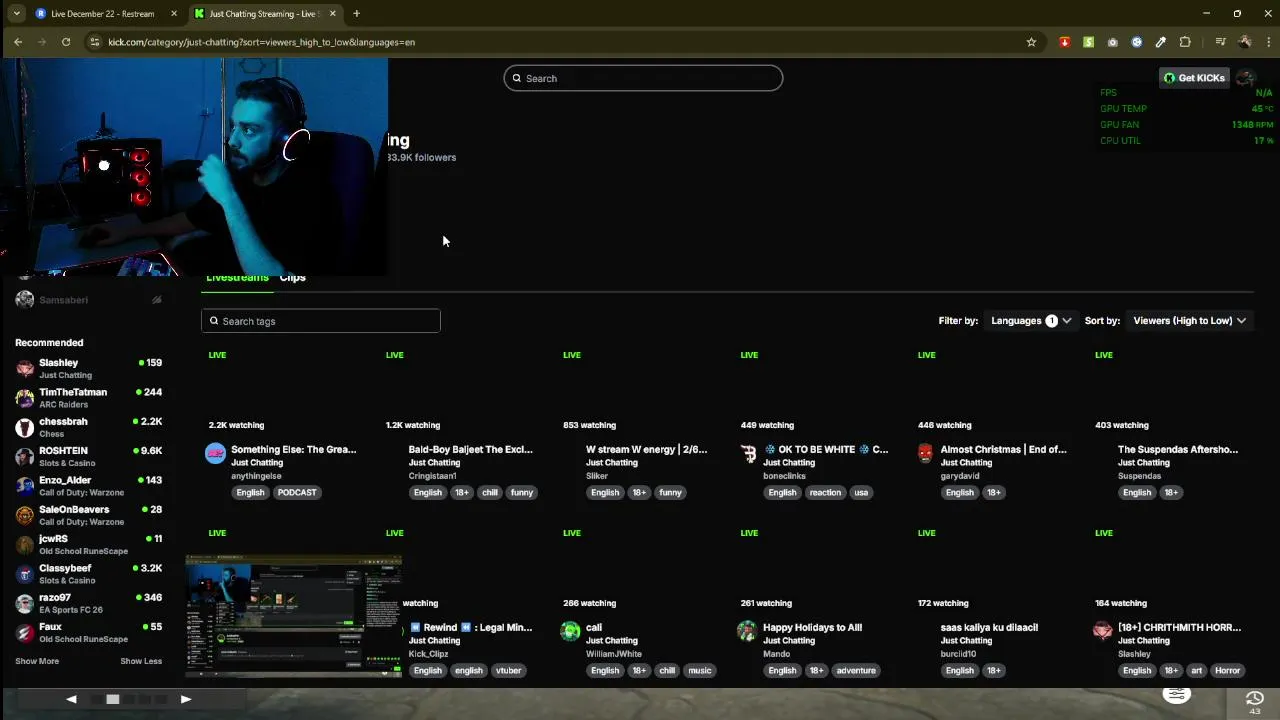Open the Kick user avatar menu
1280x720 pixels.
(x=1246, y=78)
